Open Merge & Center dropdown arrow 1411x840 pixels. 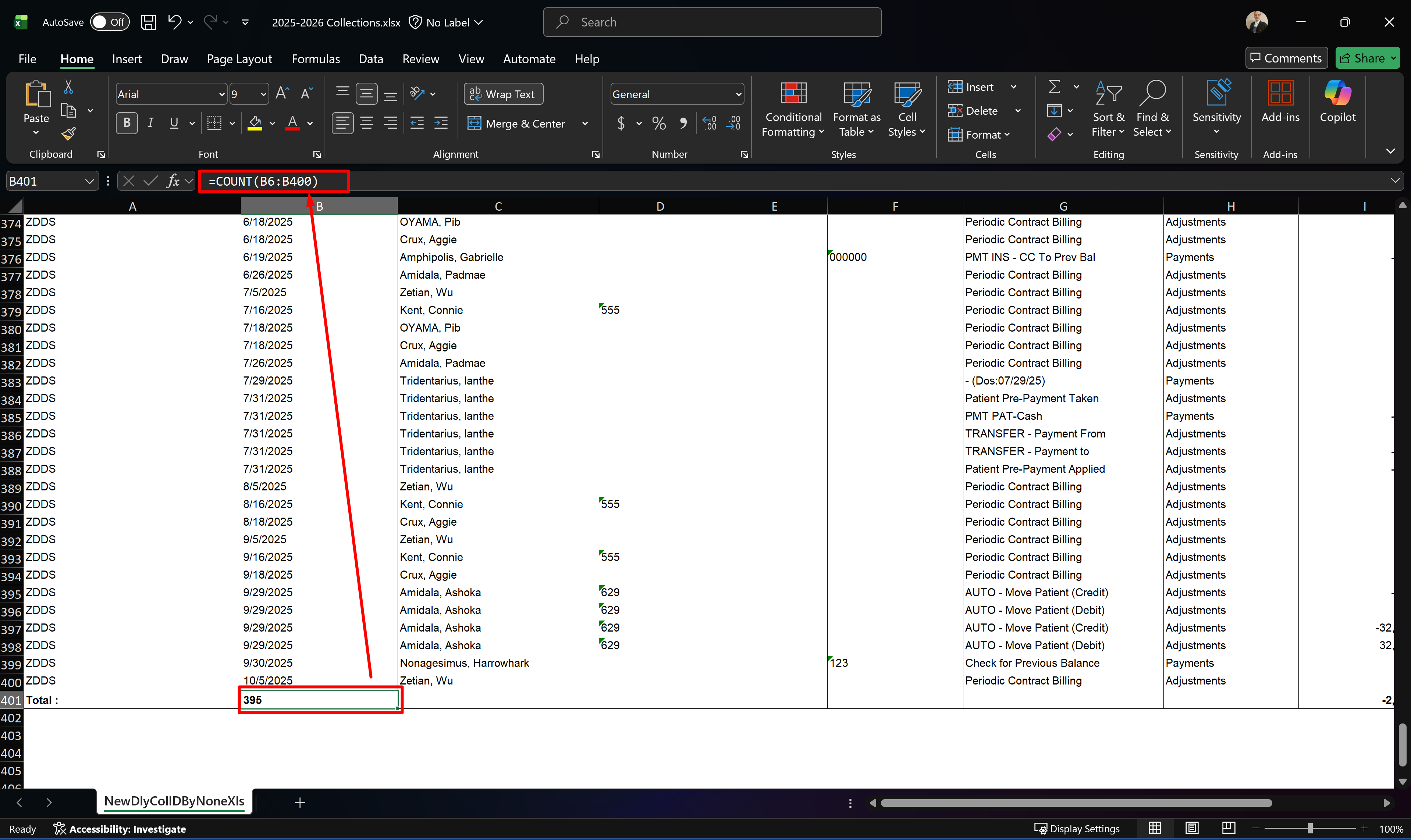tap(585, 124)
